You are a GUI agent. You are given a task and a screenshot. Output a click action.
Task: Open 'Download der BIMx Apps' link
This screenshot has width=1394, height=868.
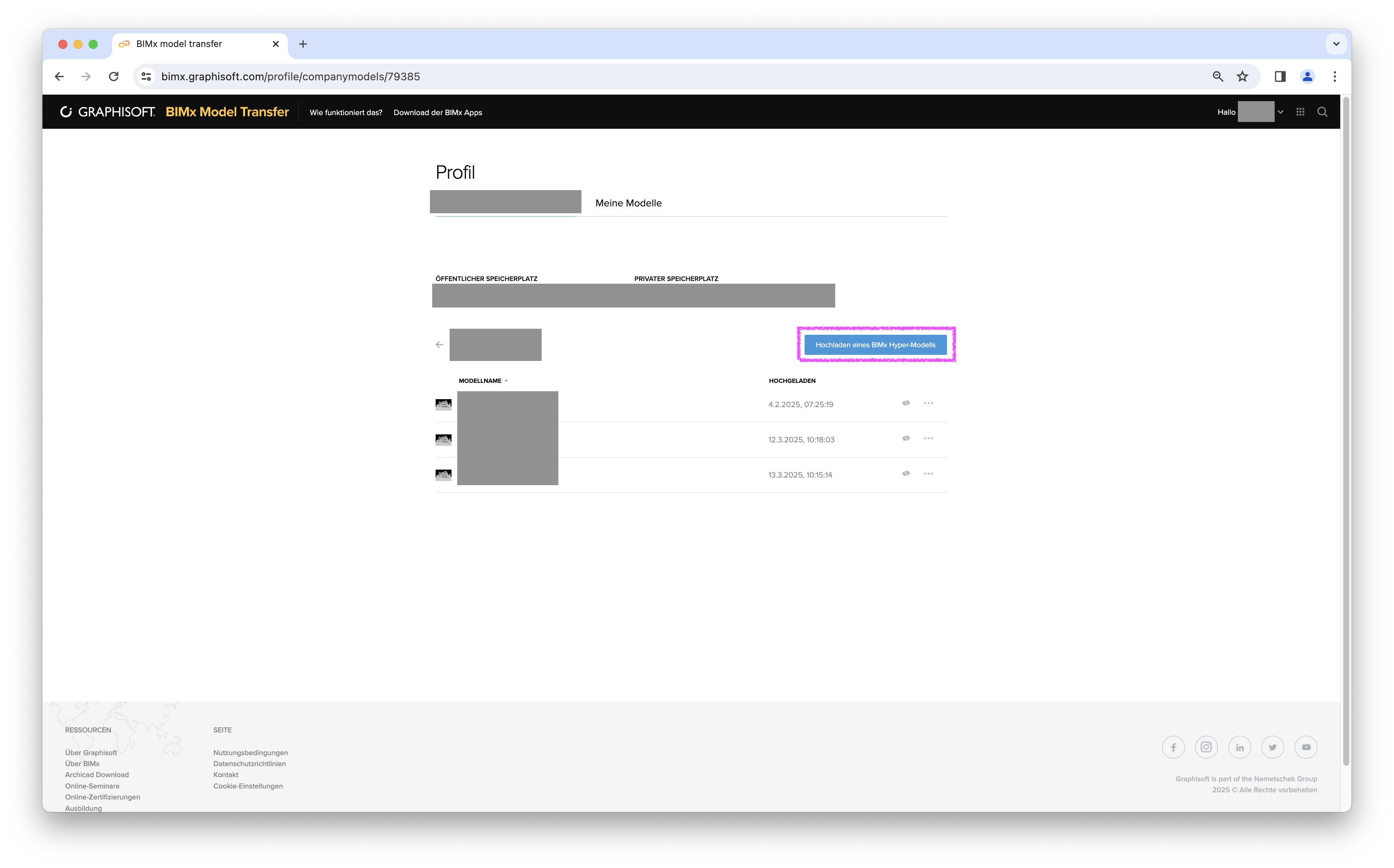438,112
